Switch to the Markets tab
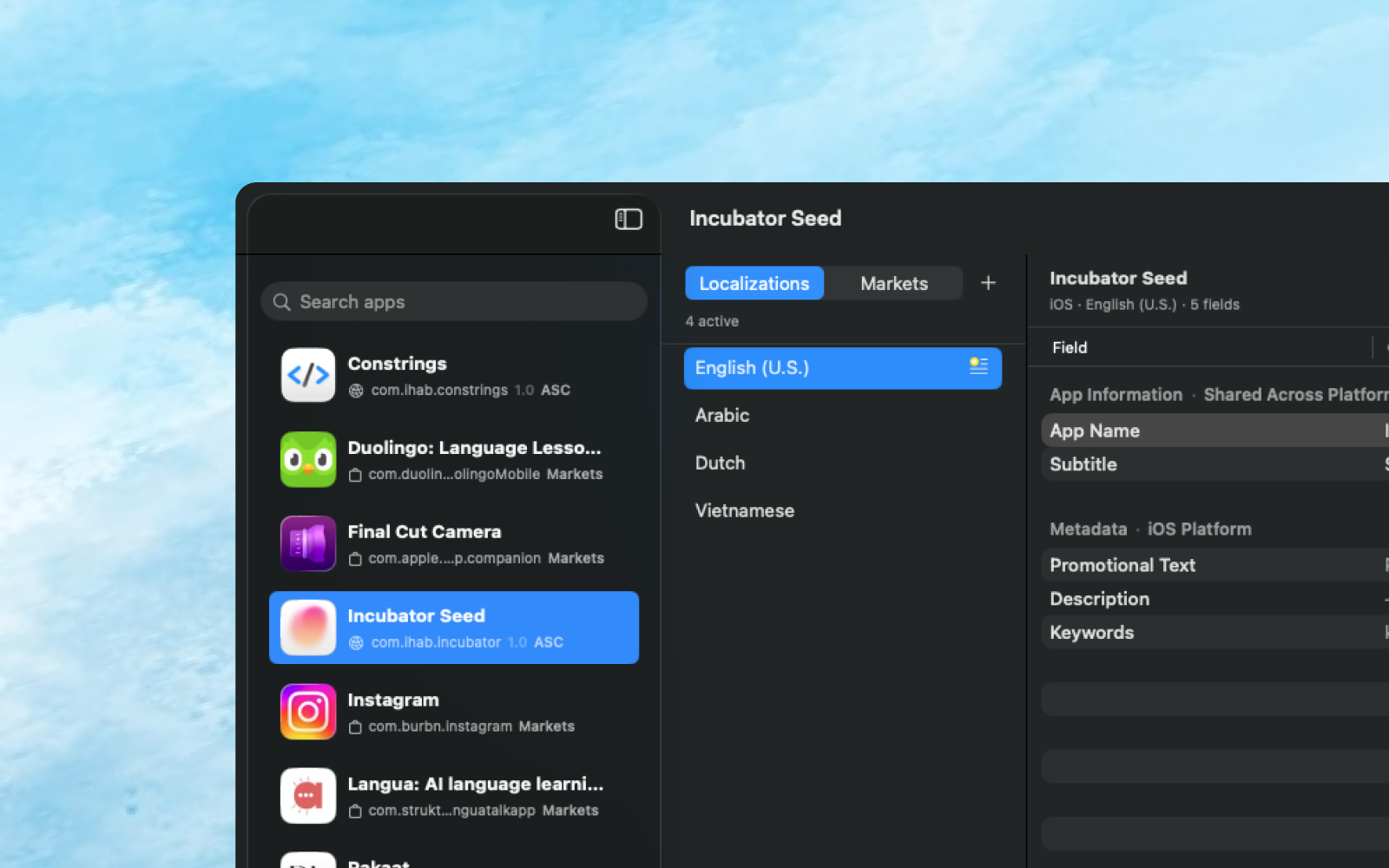Image resolution: width=1389 pixels, height=868 pixels. pos(894,283)
